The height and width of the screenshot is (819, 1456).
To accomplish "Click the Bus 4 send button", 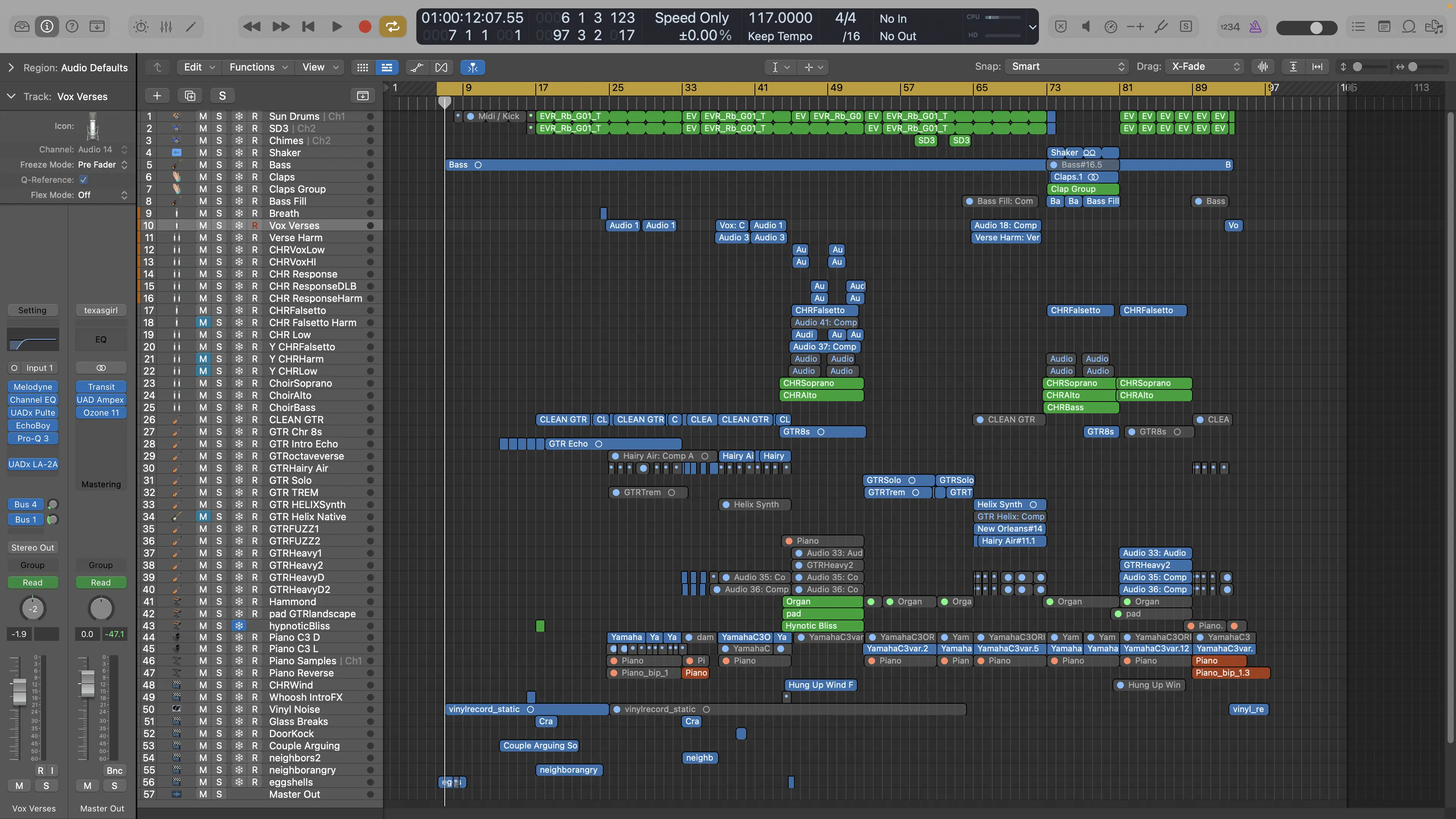I will point(25,504).
